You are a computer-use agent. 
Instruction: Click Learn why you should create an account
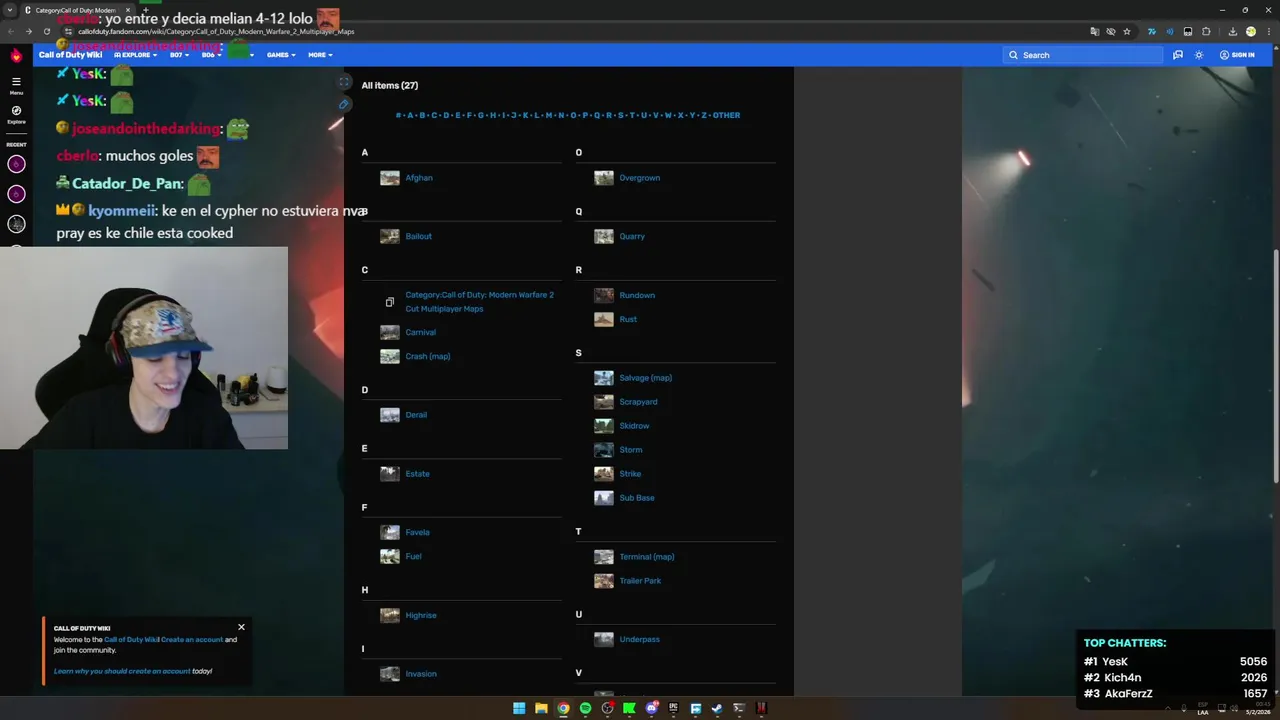(122, 671)
